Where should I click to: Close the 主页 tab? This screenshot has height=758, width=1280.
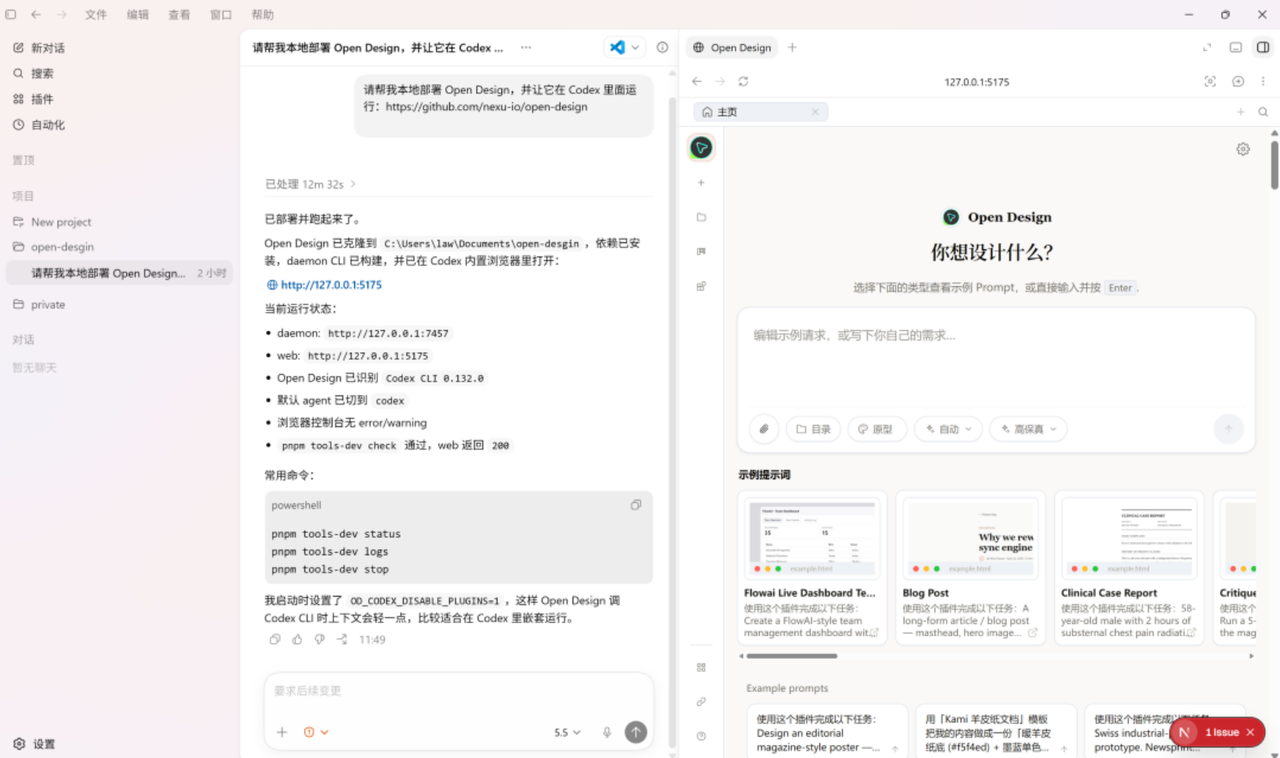(x=815, y=112)
